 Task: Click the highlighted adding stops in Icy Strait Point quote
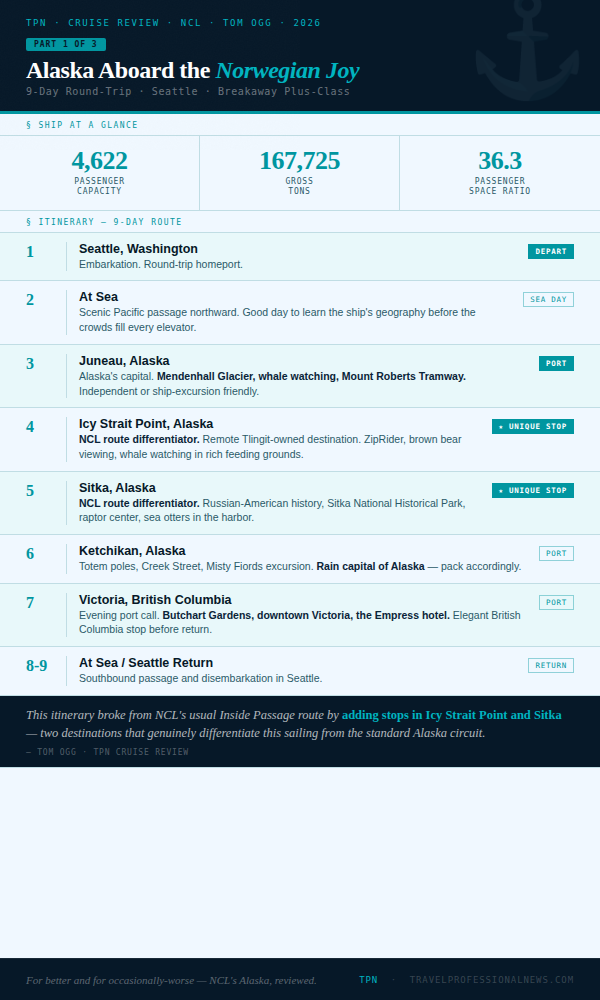tap(451, 715)
